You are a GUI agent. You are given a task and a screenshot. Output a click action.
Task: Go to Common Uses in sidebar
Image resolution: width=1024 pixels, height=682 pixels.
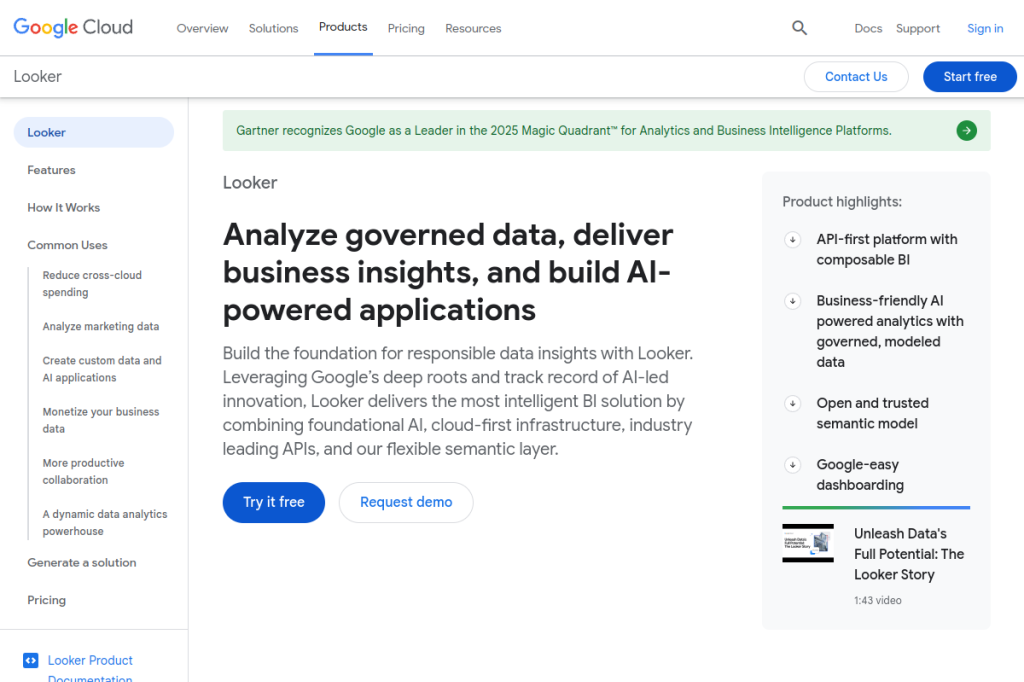click(67, 245)
